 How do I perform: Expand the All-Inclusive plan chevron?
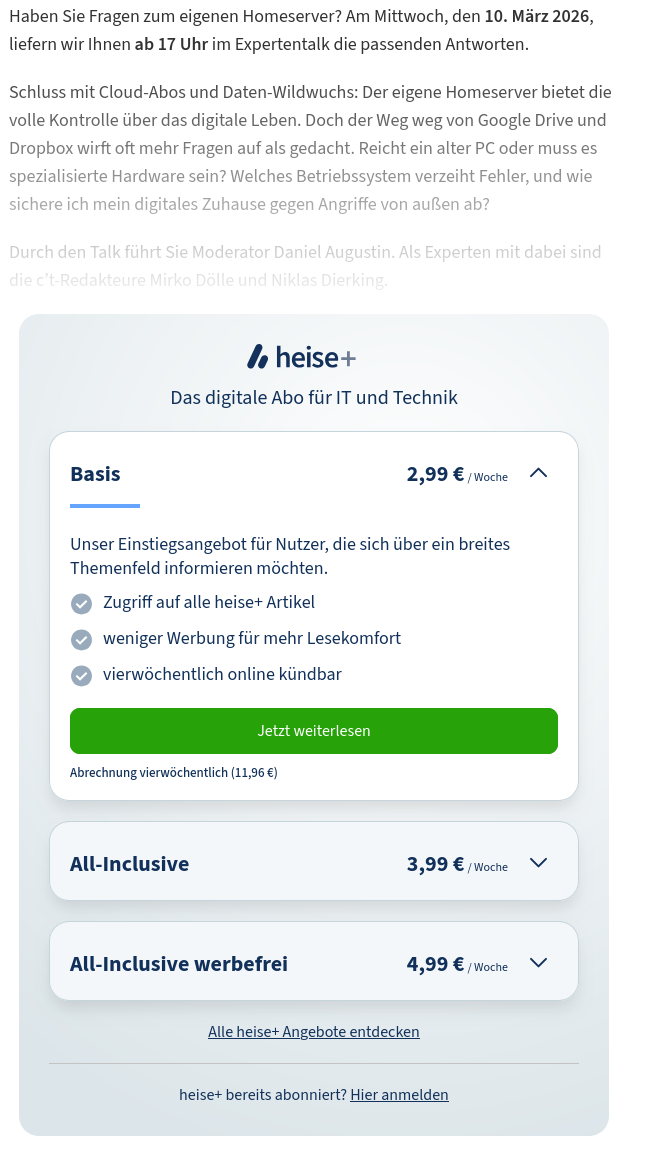[x=538, y=863]
